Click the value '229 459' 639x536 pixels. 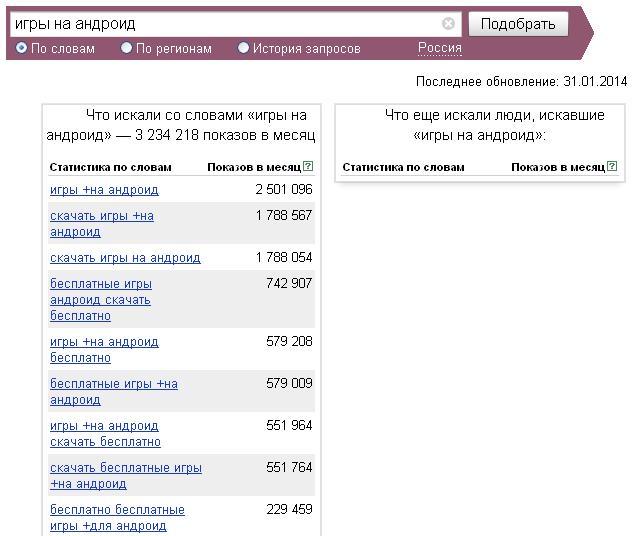pos(289,509)
